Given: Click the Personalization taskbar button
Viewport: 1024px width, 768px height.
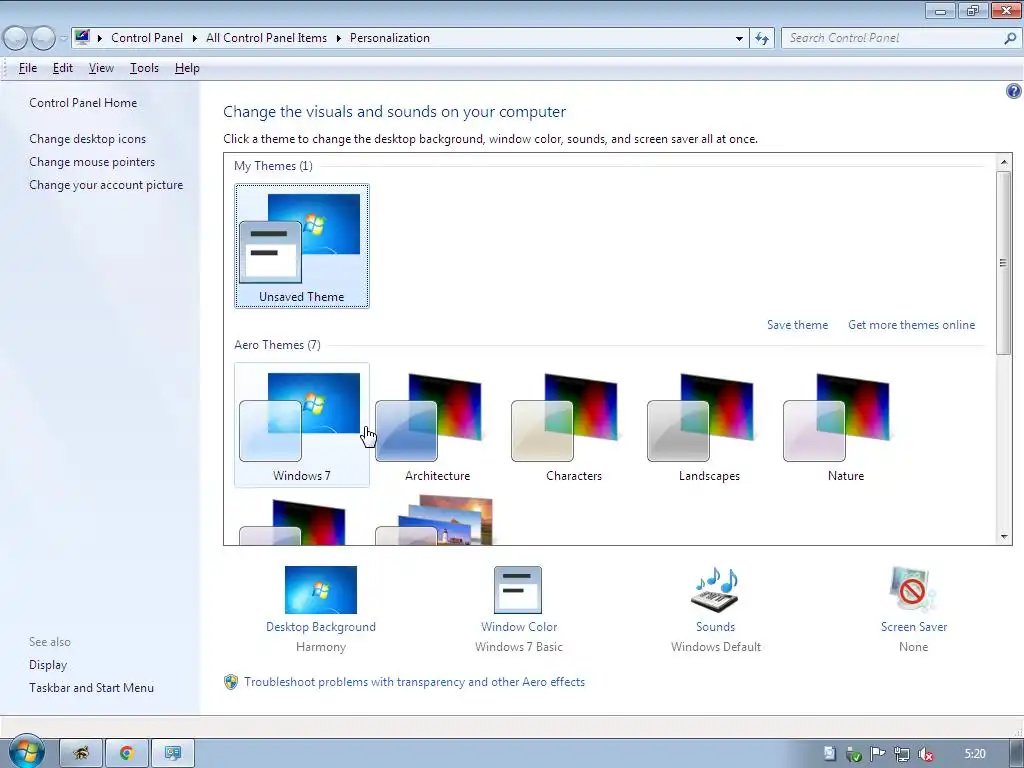Looking at the screenshot, I should coord(172,753).
